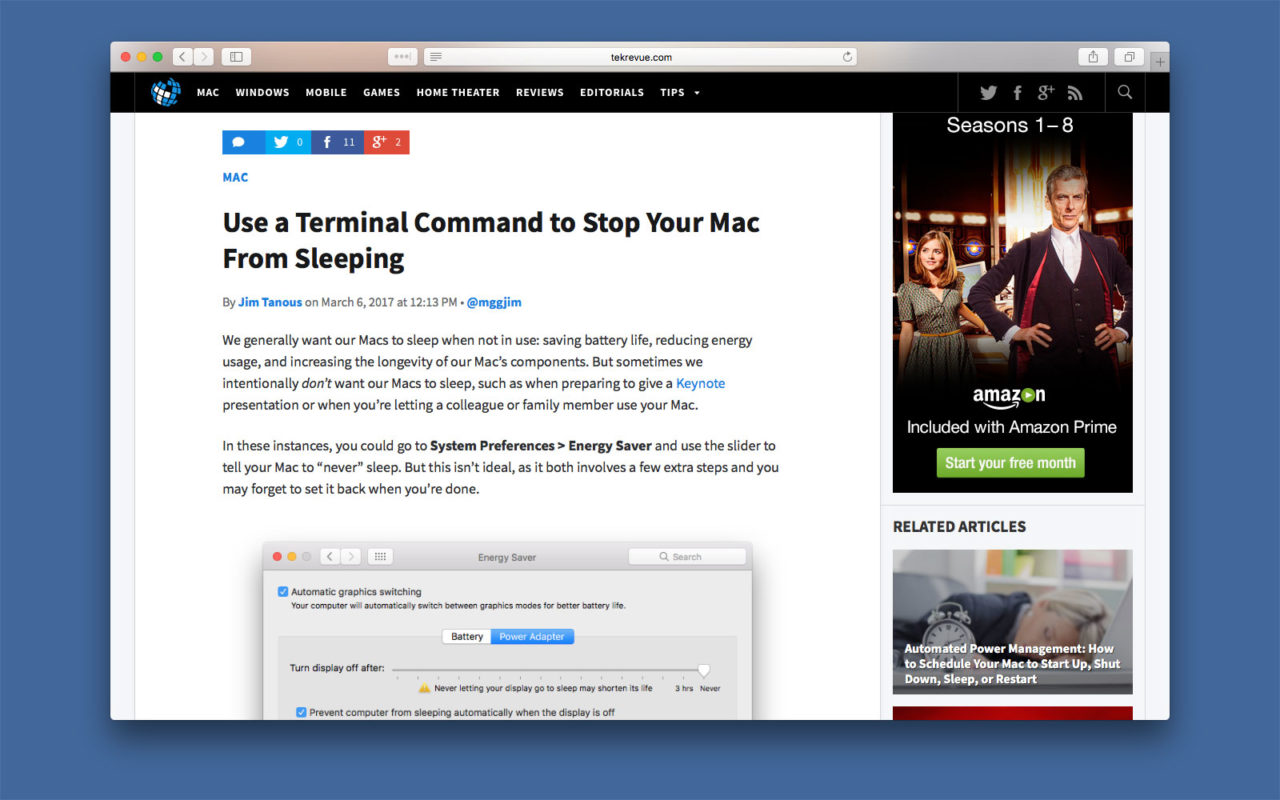This screenshot has width=1280, height=800.
Task: Follow the Keynote link
Action: [700, 383]
